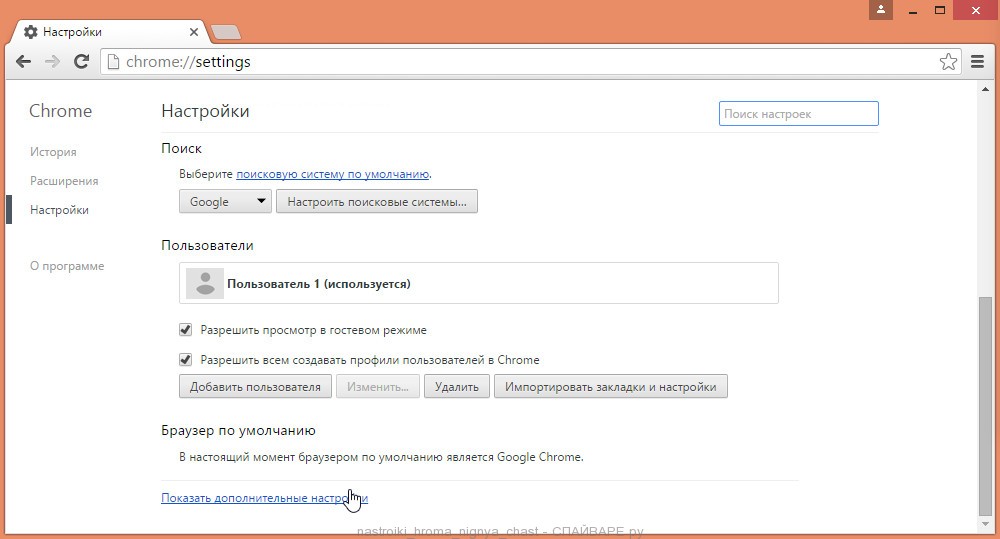This screenshot has width=1000, height=539.
Task: Close the Настройки tab
Action: (194, 32)
